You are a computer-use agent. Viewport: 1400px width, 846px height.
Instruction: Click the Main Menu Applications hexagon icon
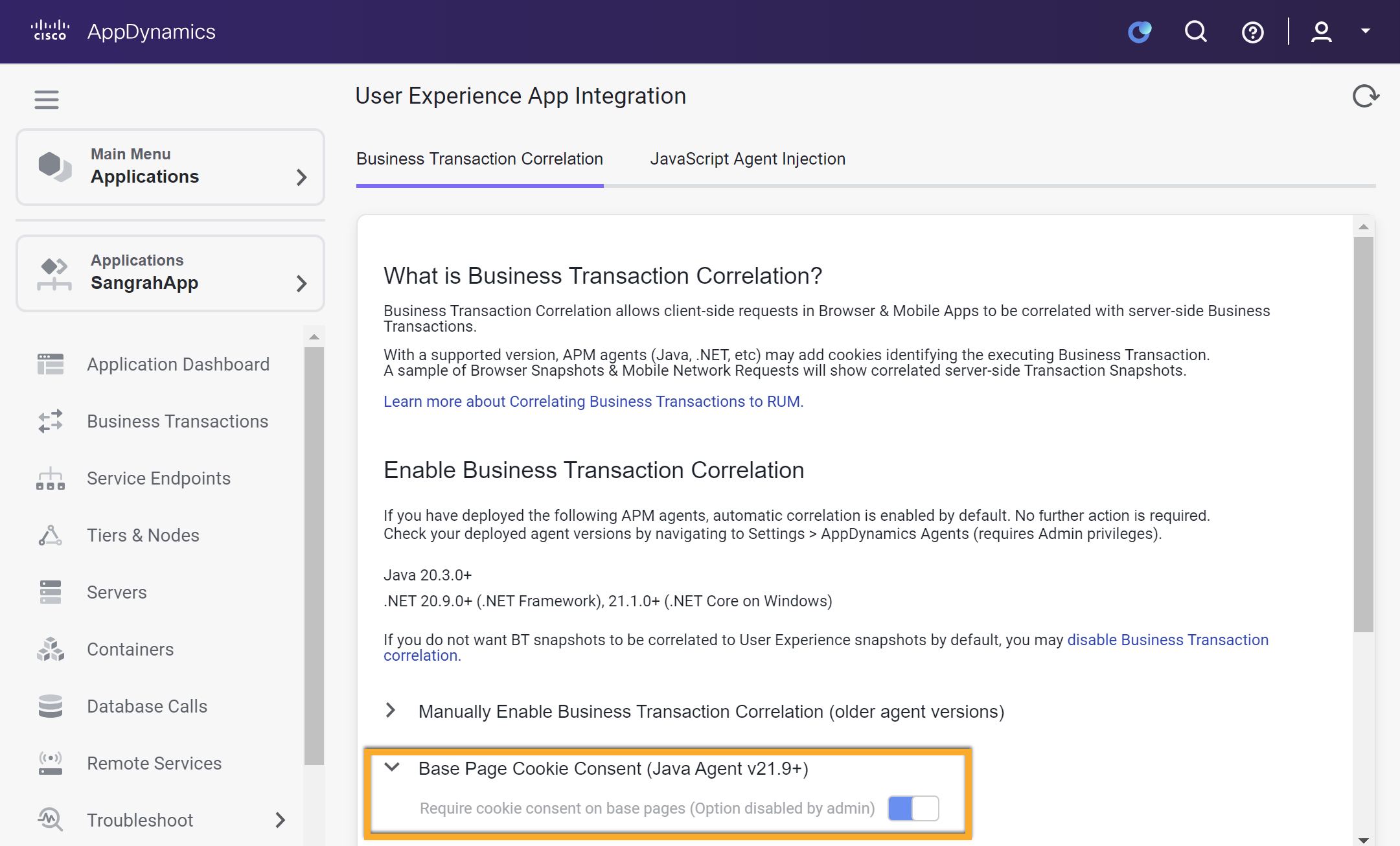[55, 166]
